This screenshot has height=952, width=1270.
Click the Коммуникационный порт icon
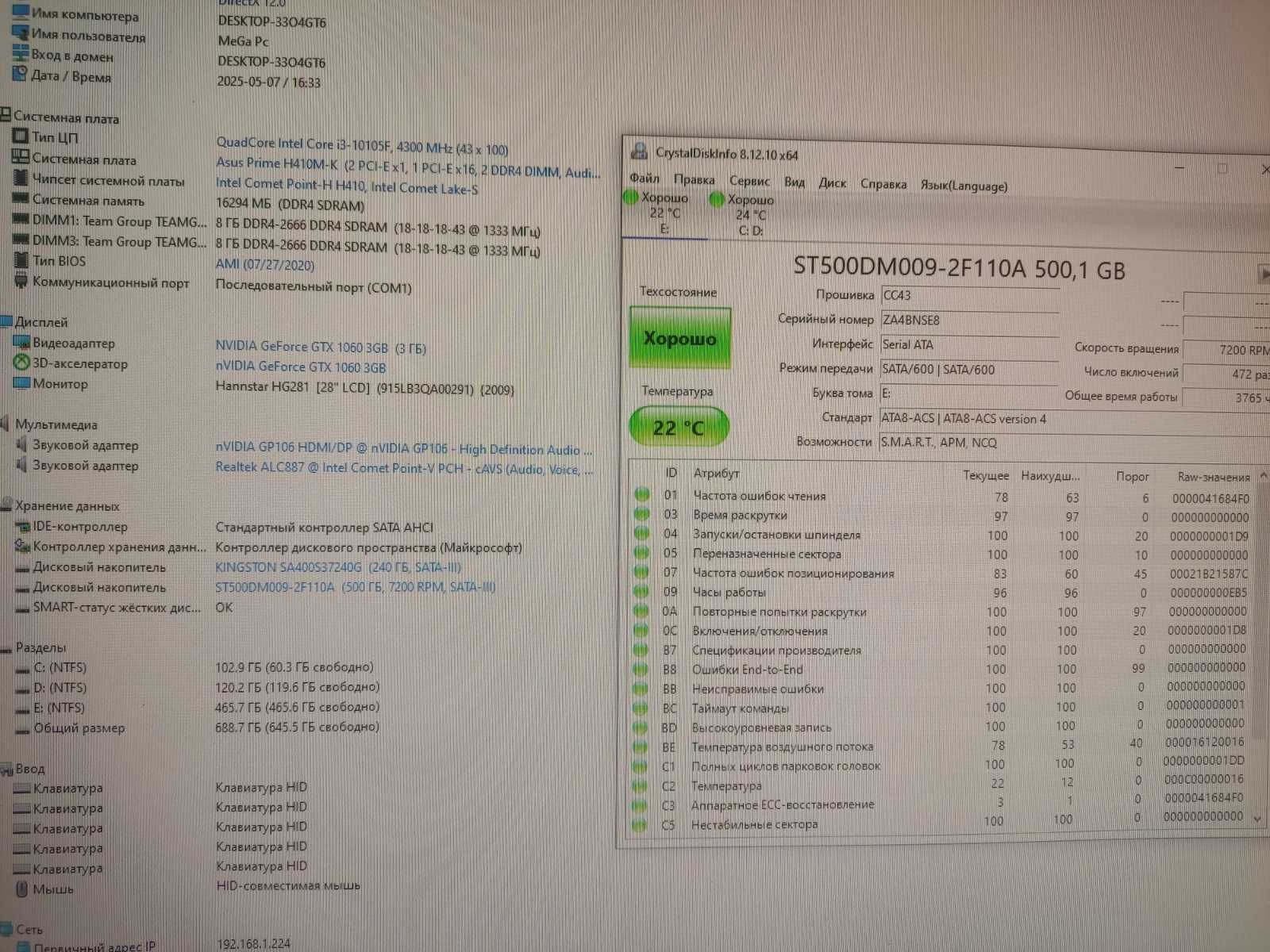tap(21, 281)
